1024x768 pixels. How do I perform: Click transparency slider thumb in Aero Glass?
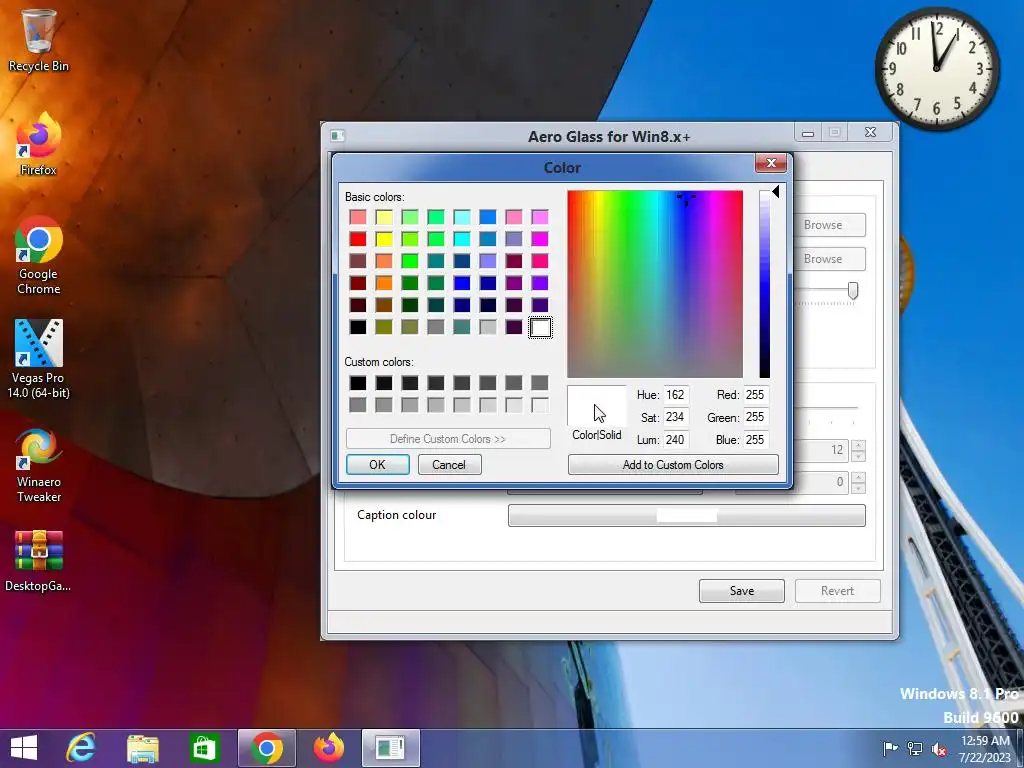853,291
